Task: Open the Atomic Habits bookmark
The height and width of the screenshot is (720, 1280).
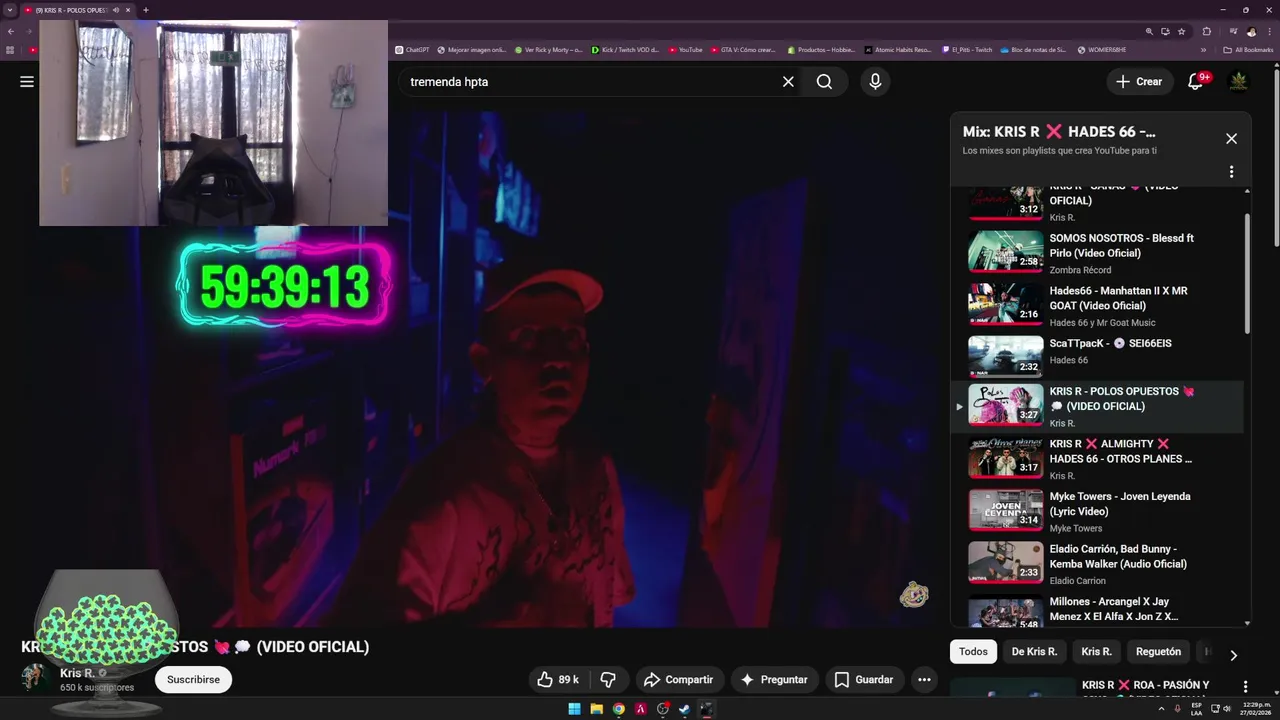Action: point(898,49)
